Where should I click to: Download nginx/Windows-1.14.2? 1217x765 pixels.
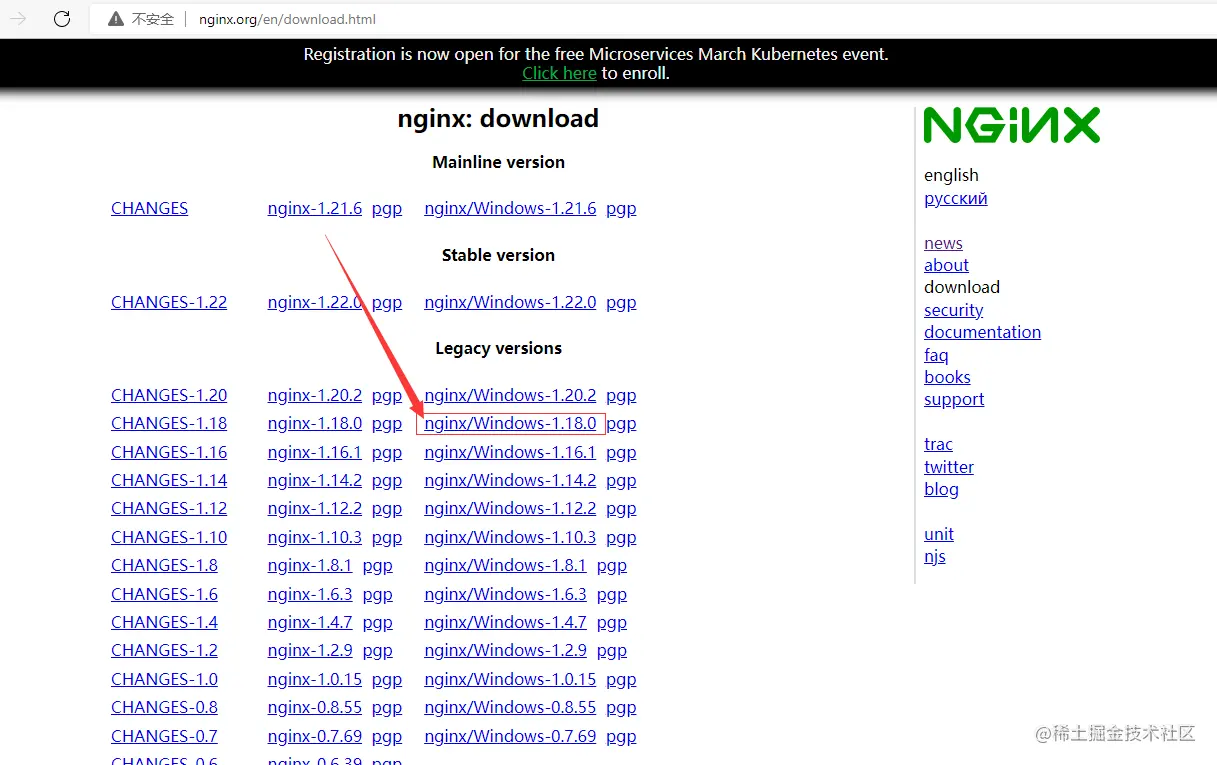point(510,480)
